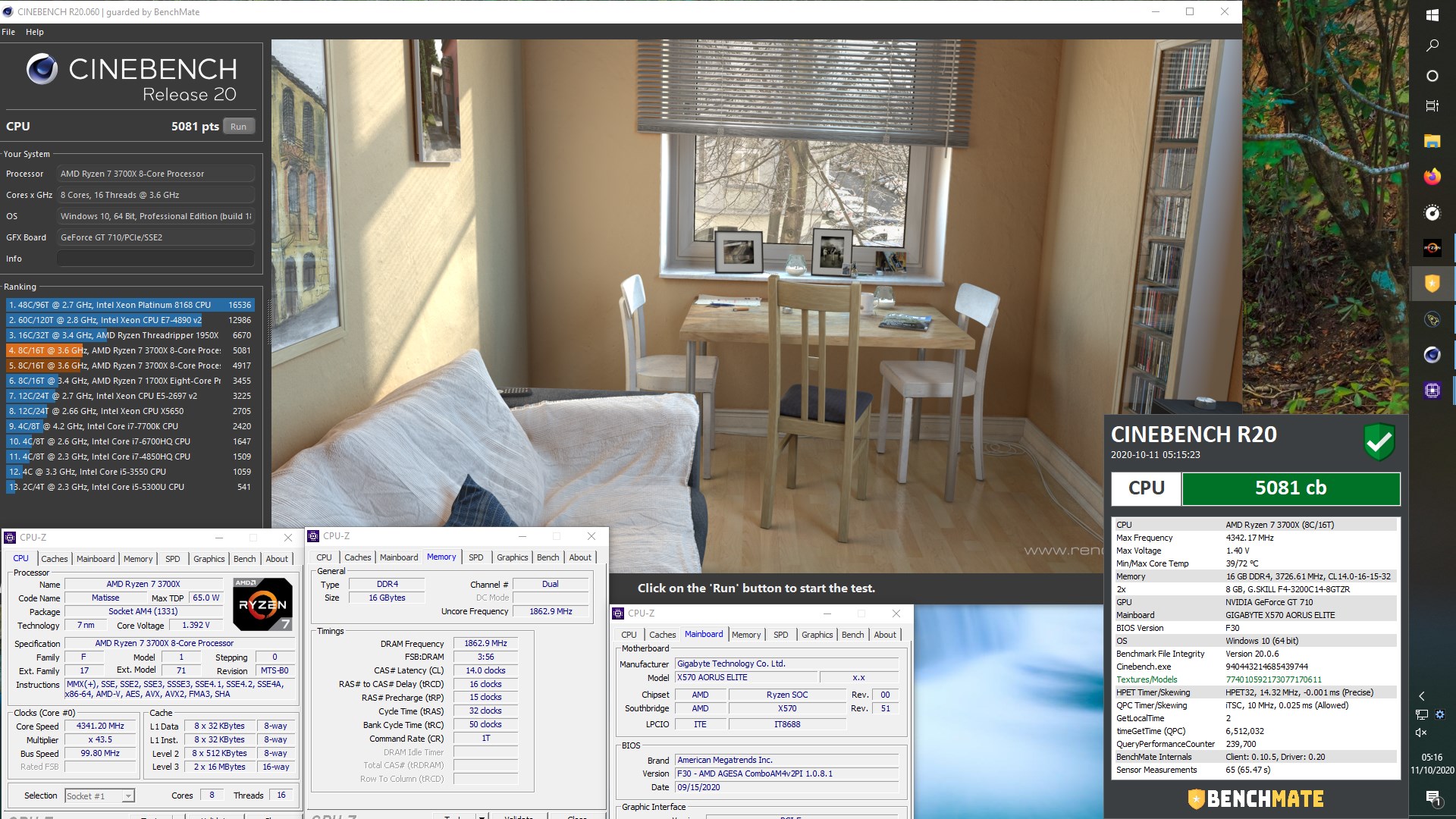1456x819 pixels.
Task: Click the Gigabyte Technology manufacturer field
Action: tap(786, 664)
